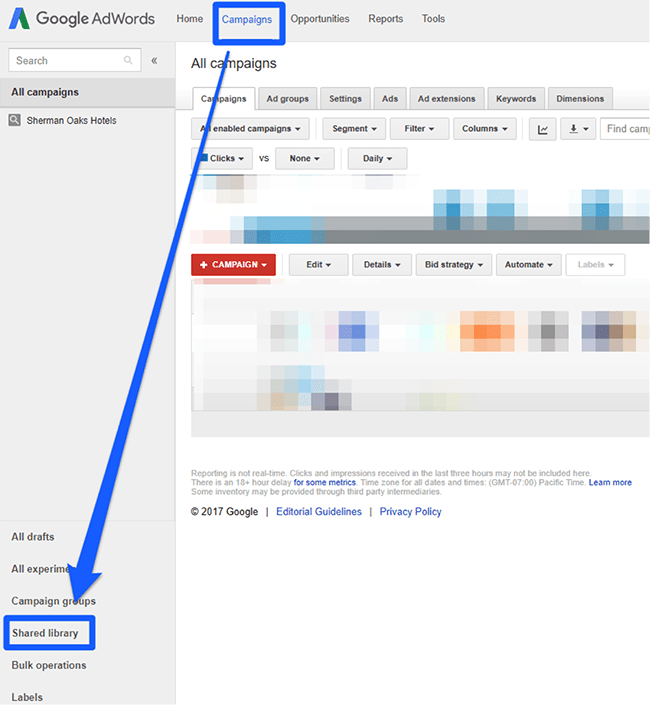Viewport: 650px width, 705px height.
Task: Switch to the Ad extensions tab
Action: pyautogui.click(x=447, y=98)
